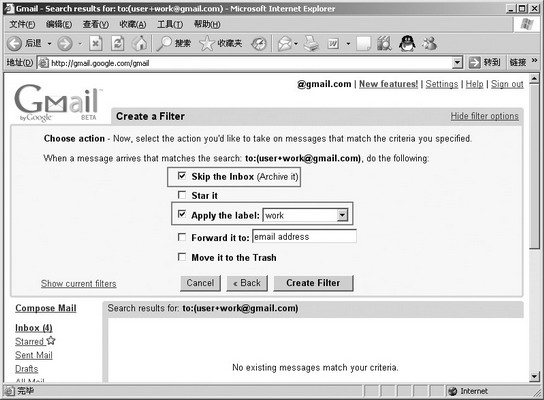Expand the address bar dropdown arrow
The width and height of the screenshot is (544, 400).
coord(458,63)
